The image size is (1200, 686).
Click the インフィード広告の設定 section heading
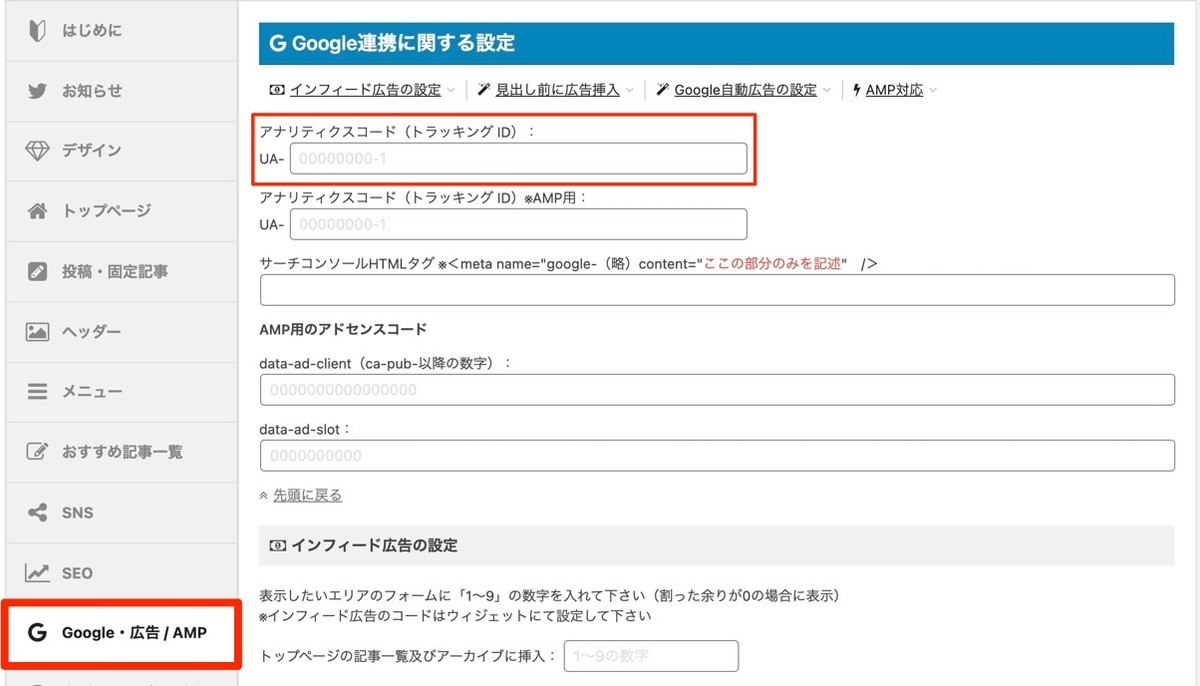716,546
